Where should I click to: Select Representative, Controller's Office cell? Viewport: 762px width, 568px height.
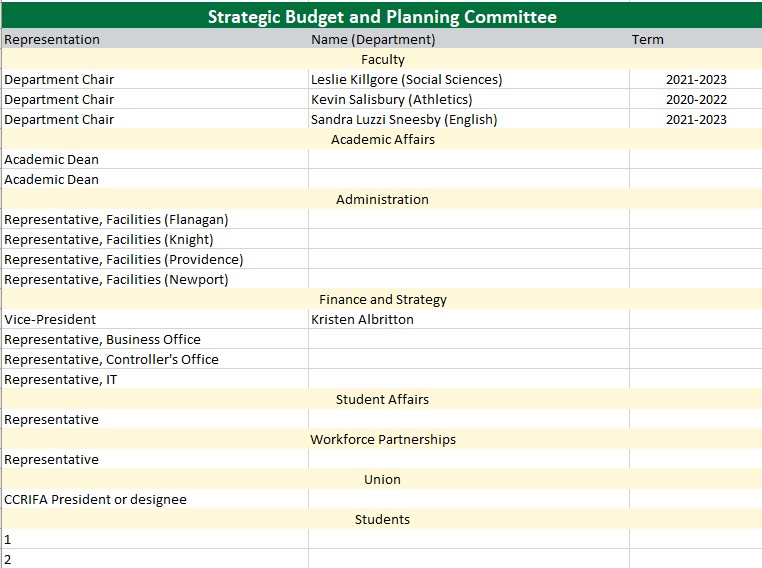tap(111, 360)
